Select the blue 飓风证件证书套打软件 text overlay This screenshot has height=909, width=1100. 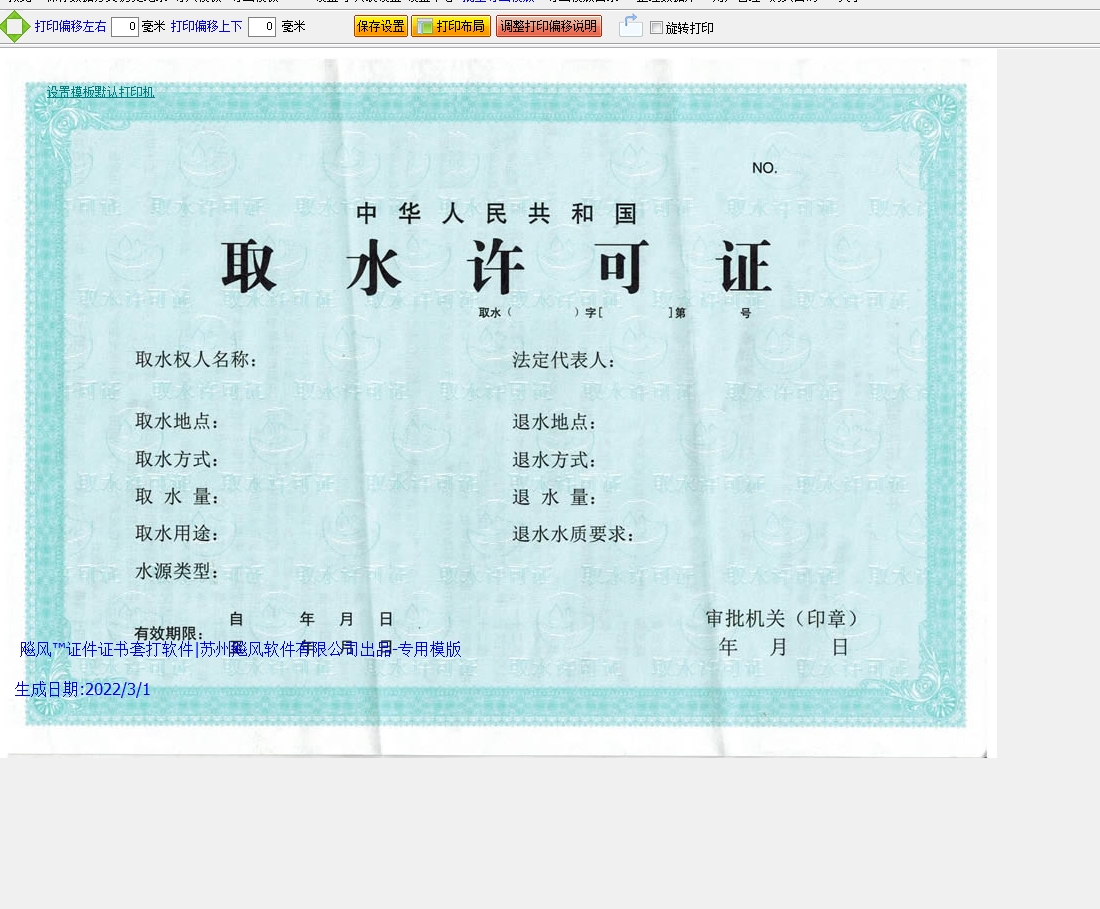click(240, 649)
